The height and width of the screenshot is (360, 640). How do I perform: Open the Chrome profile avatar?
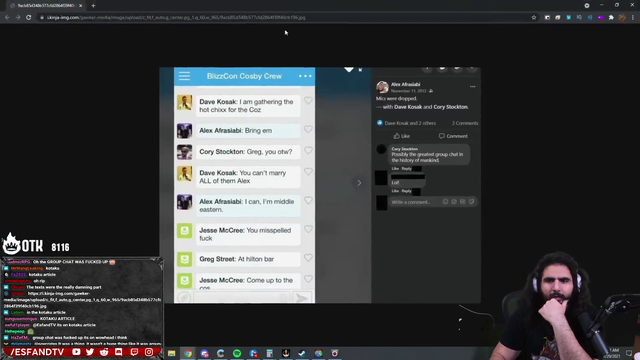pos(622,18)
